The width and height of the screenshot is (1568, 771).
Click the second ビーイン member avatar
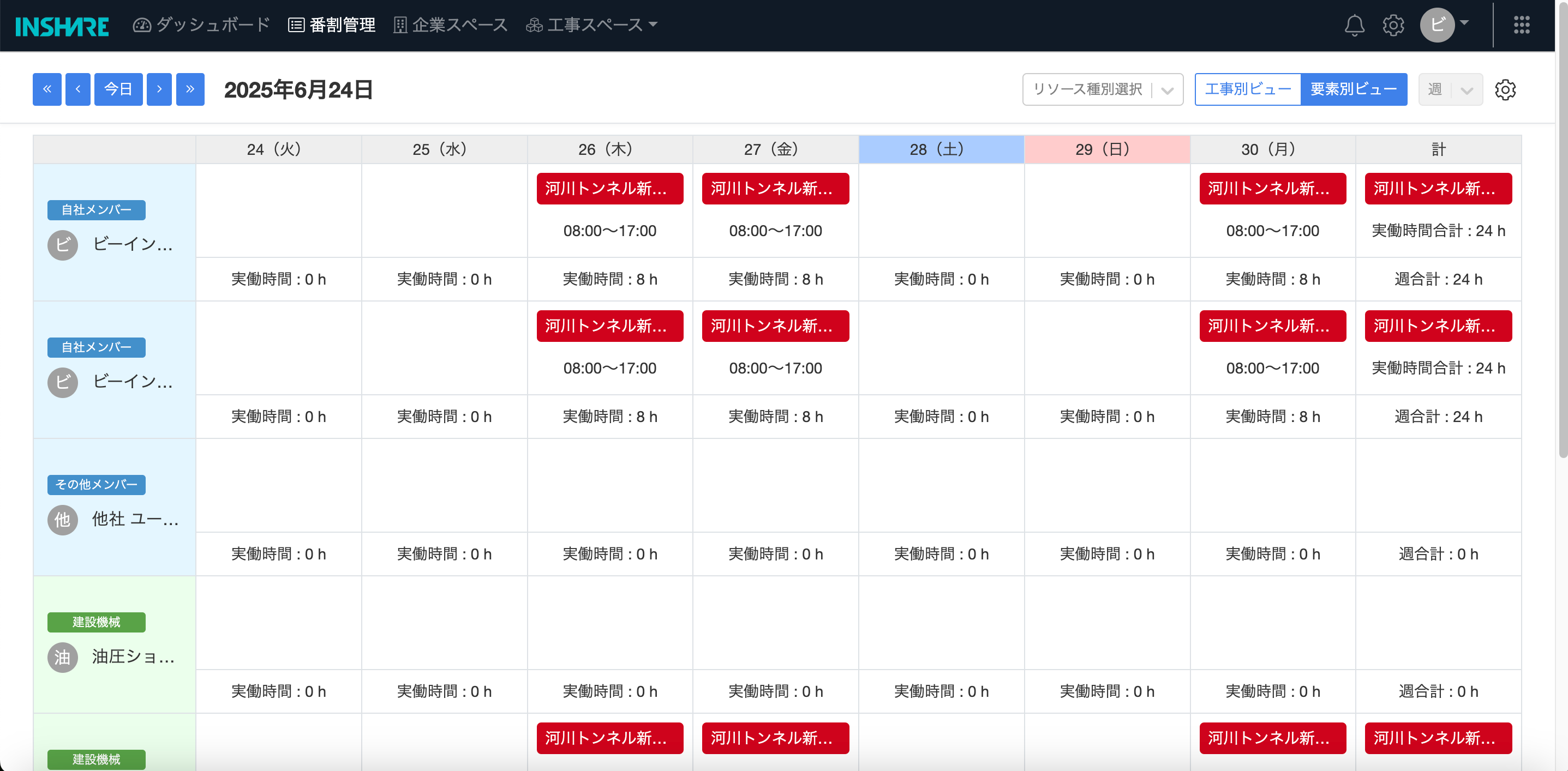coord(63,383)
